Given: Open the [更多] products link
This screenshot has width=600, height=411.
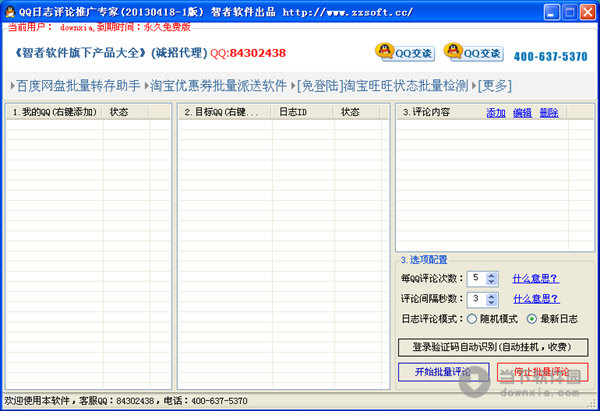Looking at the screenshot, I should 494,86.
